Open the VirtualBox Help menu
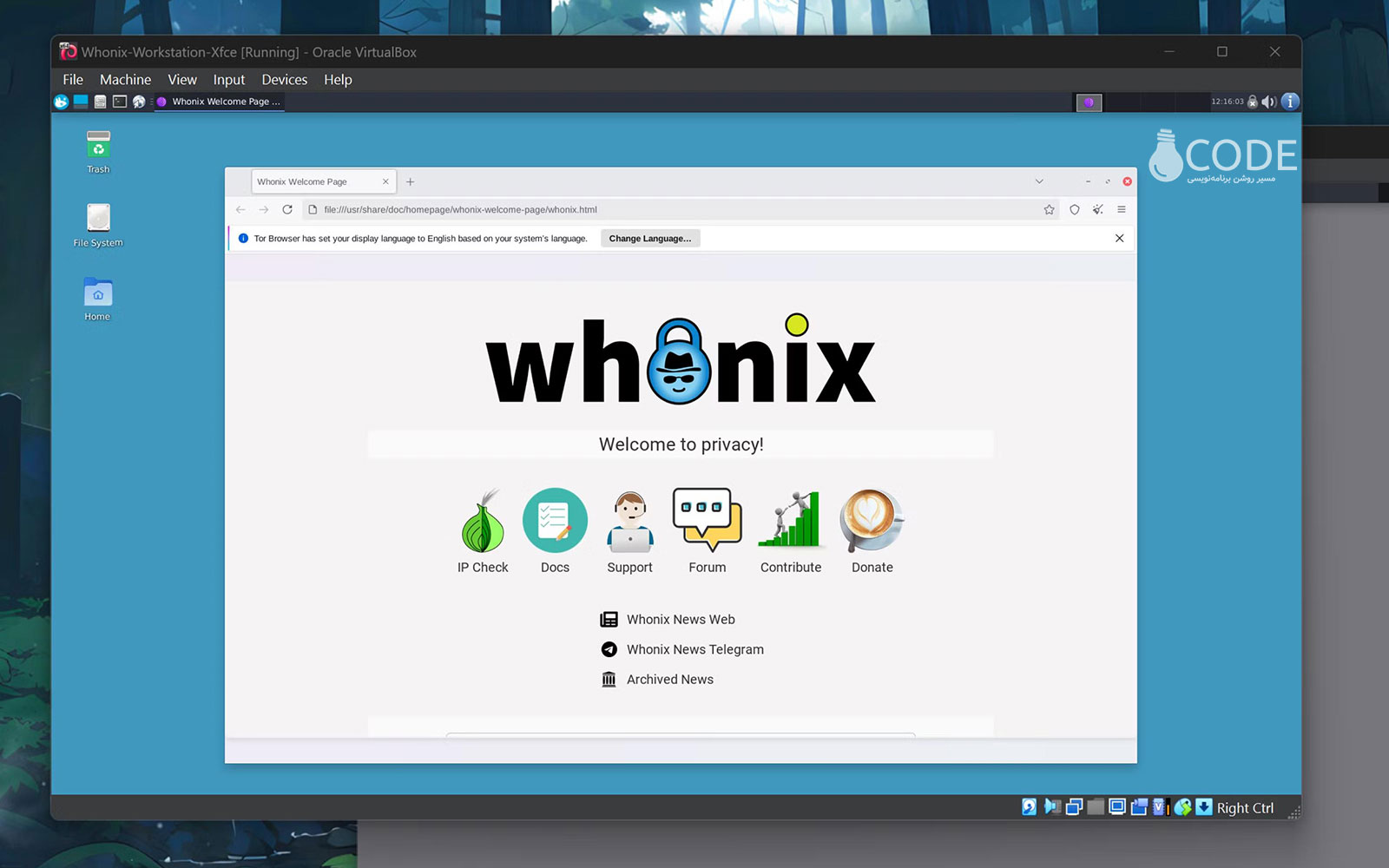The height and width of the screenshot is (868, 1389). click(338, 80)
